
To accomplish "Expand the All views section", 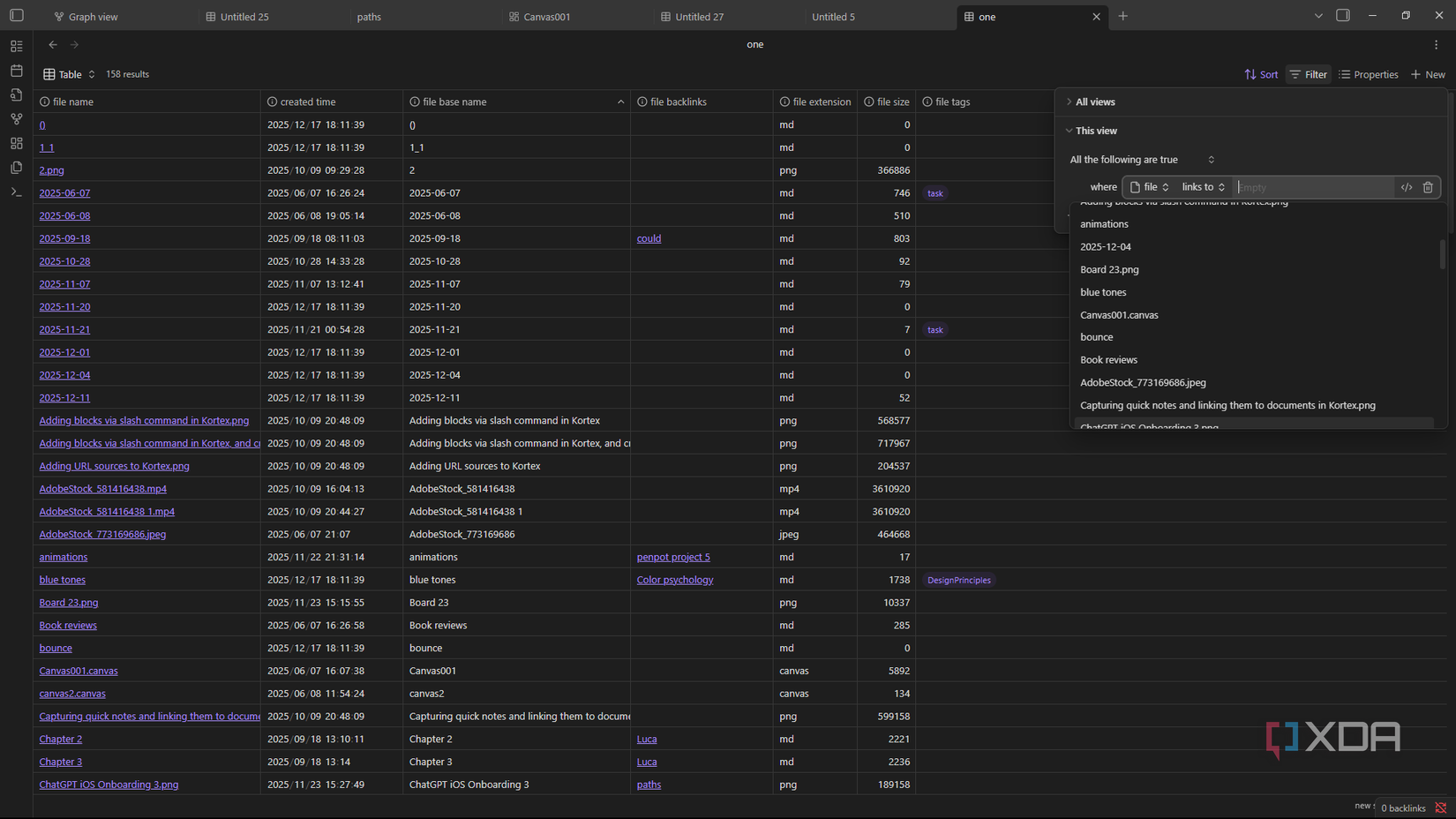I will 1094,101.
